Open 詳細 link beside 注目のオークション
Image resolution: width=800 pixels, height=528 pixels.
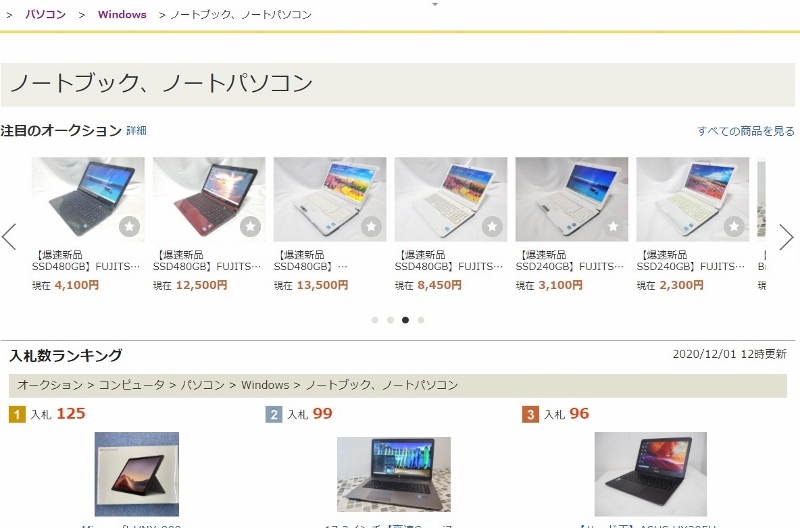click(136, 131)
